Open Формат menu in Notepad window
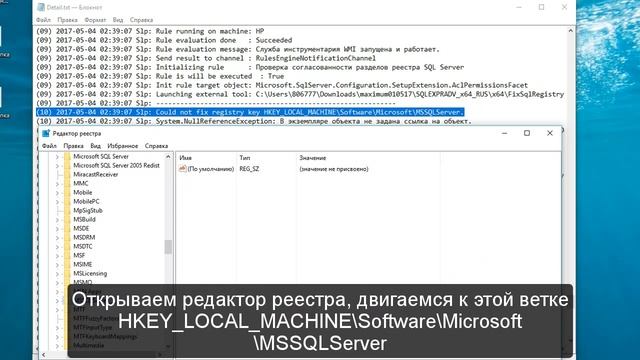This screenshot has width=640, height=360. (95, 20)
